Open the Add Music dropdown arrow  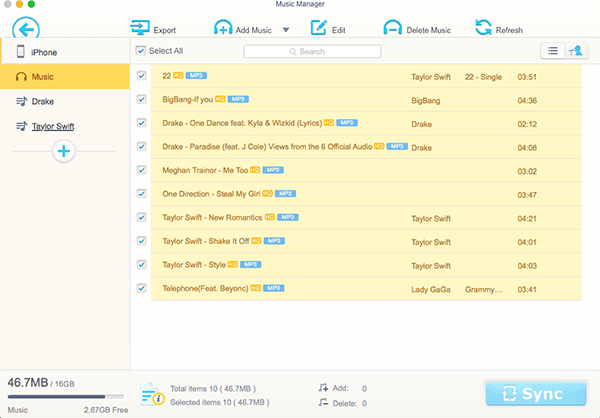(x=286, y=30)
